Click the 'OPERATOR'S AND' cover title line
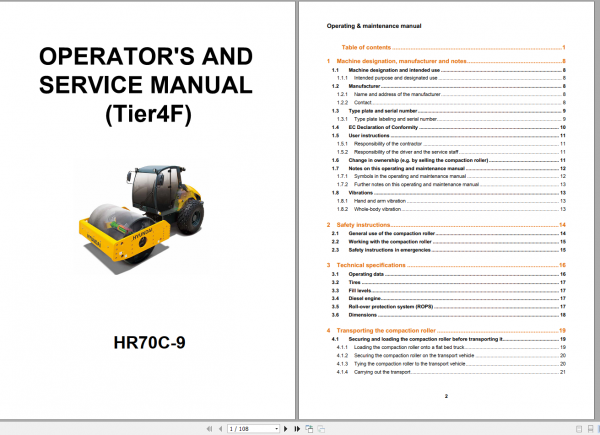The width and height of the screenshot is (600, 435). tap(146, 56)
